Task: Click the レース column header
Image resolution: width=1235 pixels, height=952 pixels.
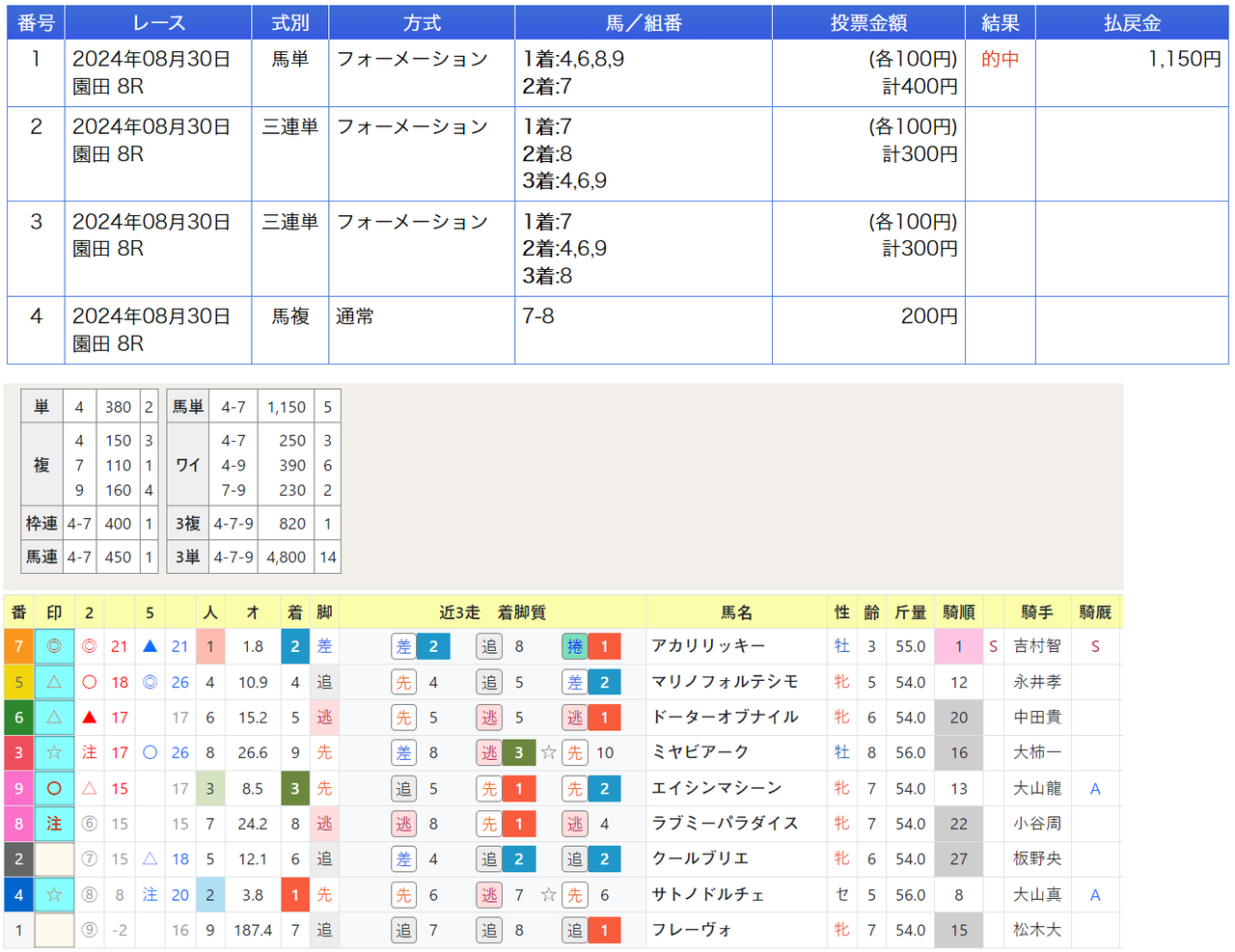Action: [x=158, y=22]
